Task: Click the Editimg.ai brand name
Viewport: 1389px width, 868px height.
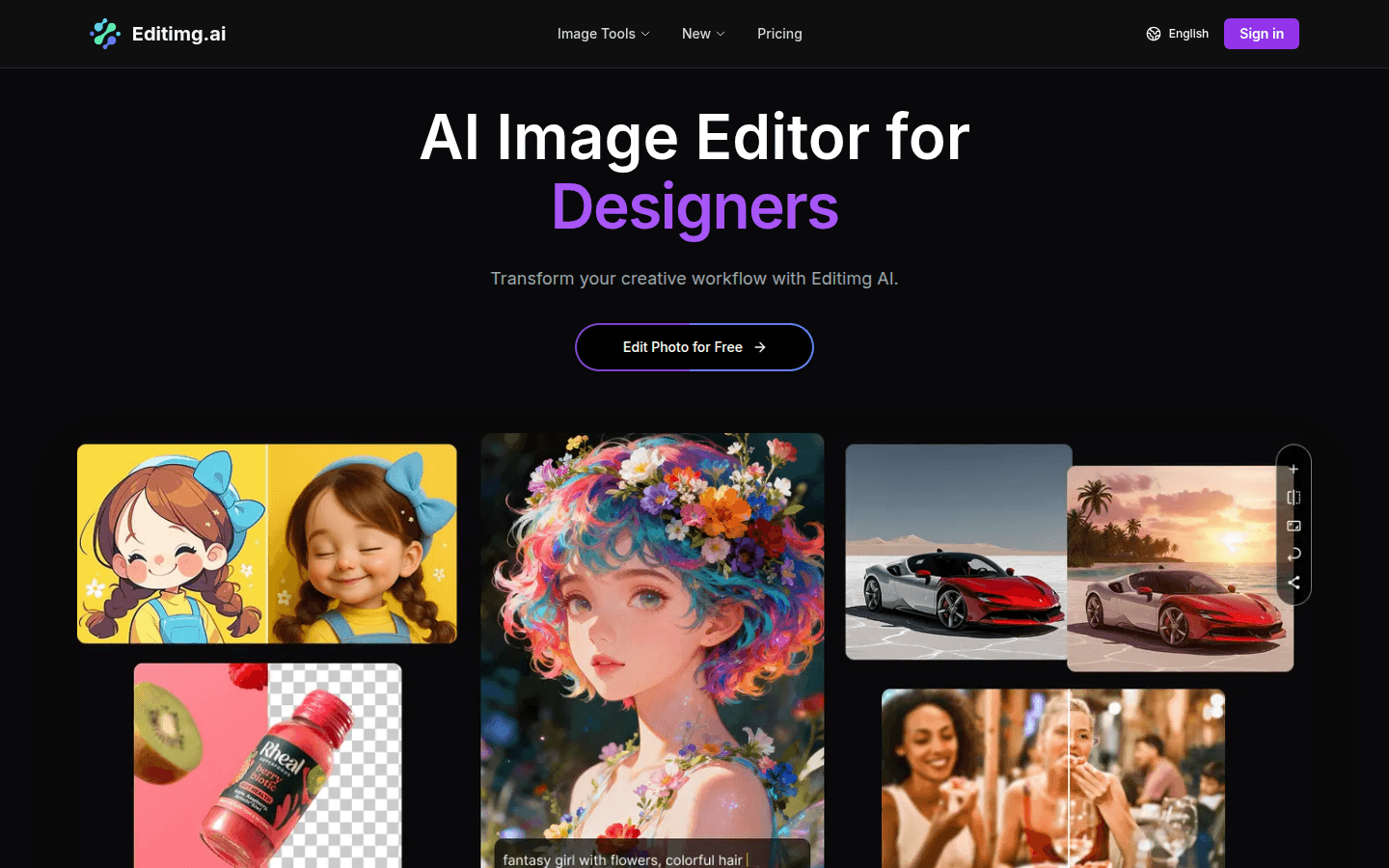Action: click(x=178, y=34)
